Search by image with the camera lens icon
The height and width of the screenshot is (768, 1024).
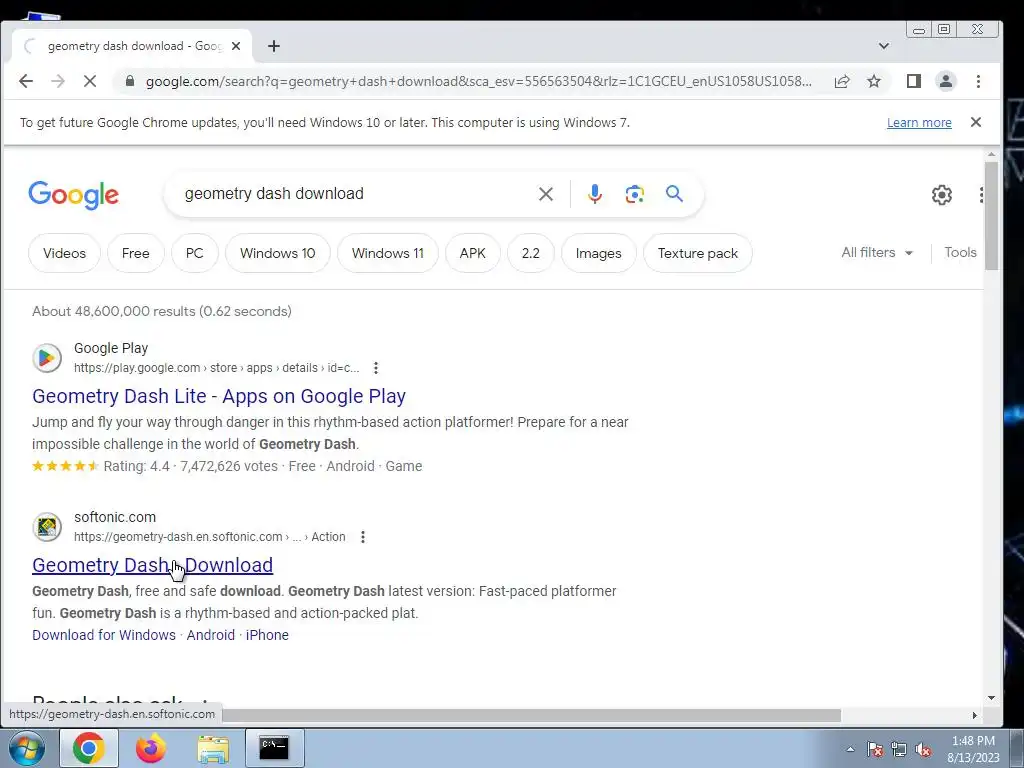[634, 194]
